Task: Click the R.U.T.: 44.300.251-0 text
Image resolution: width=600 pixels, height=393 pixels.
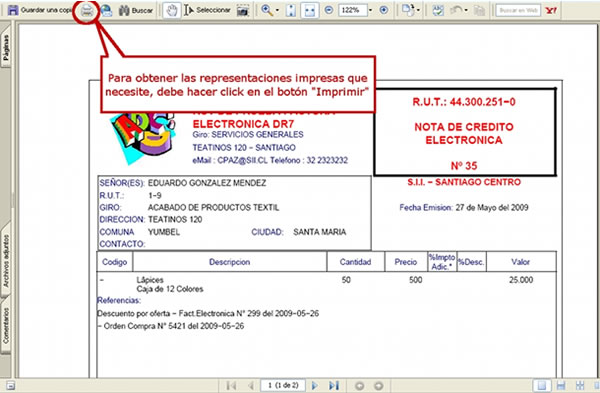Action: (464, 102)
